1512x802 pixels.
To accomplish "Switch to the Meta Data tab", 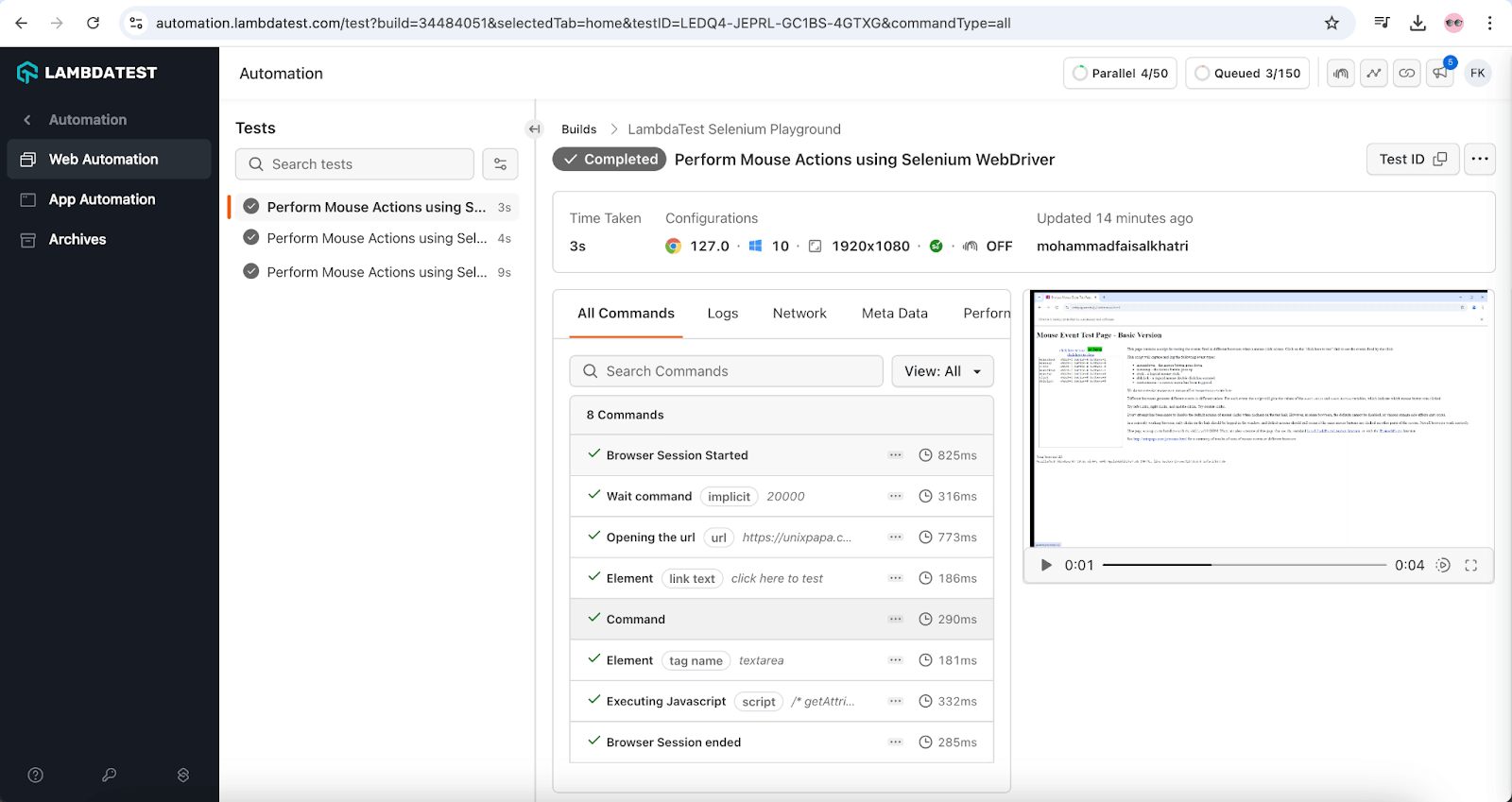I will [895, 314].
